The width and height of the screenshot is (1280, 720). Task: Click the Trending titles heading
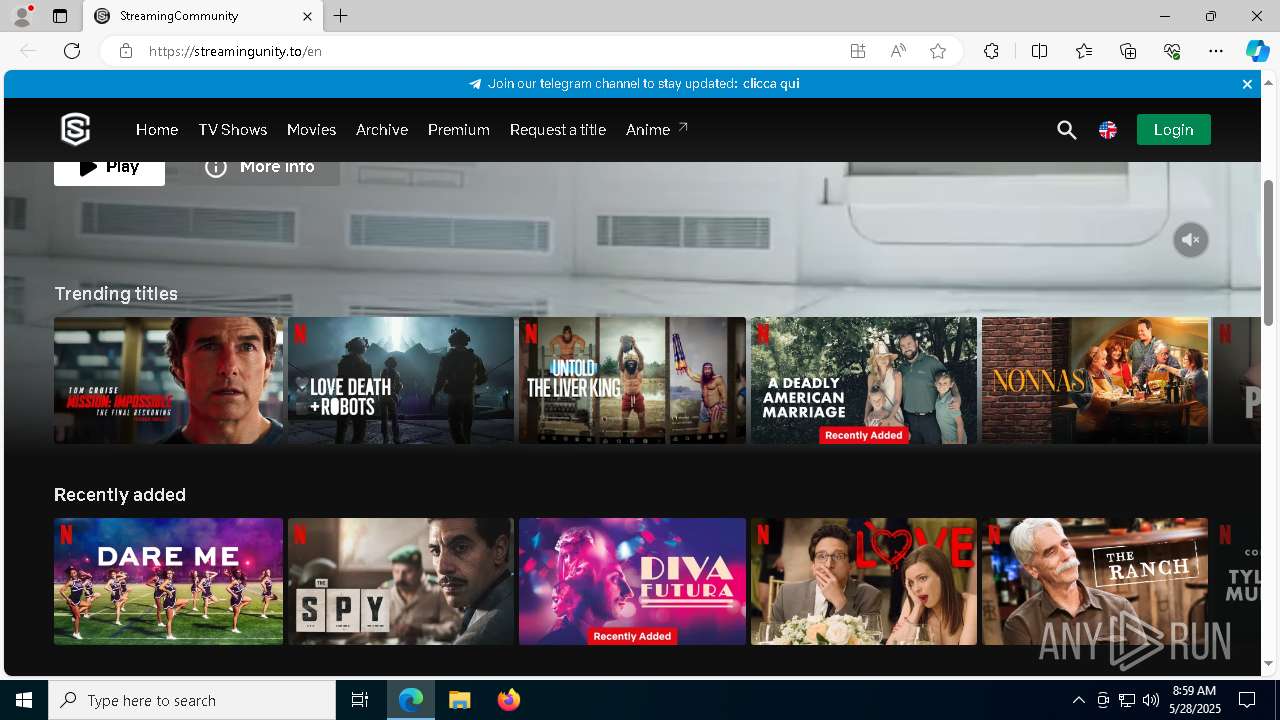pyautogui.click(x=116, y=293)
